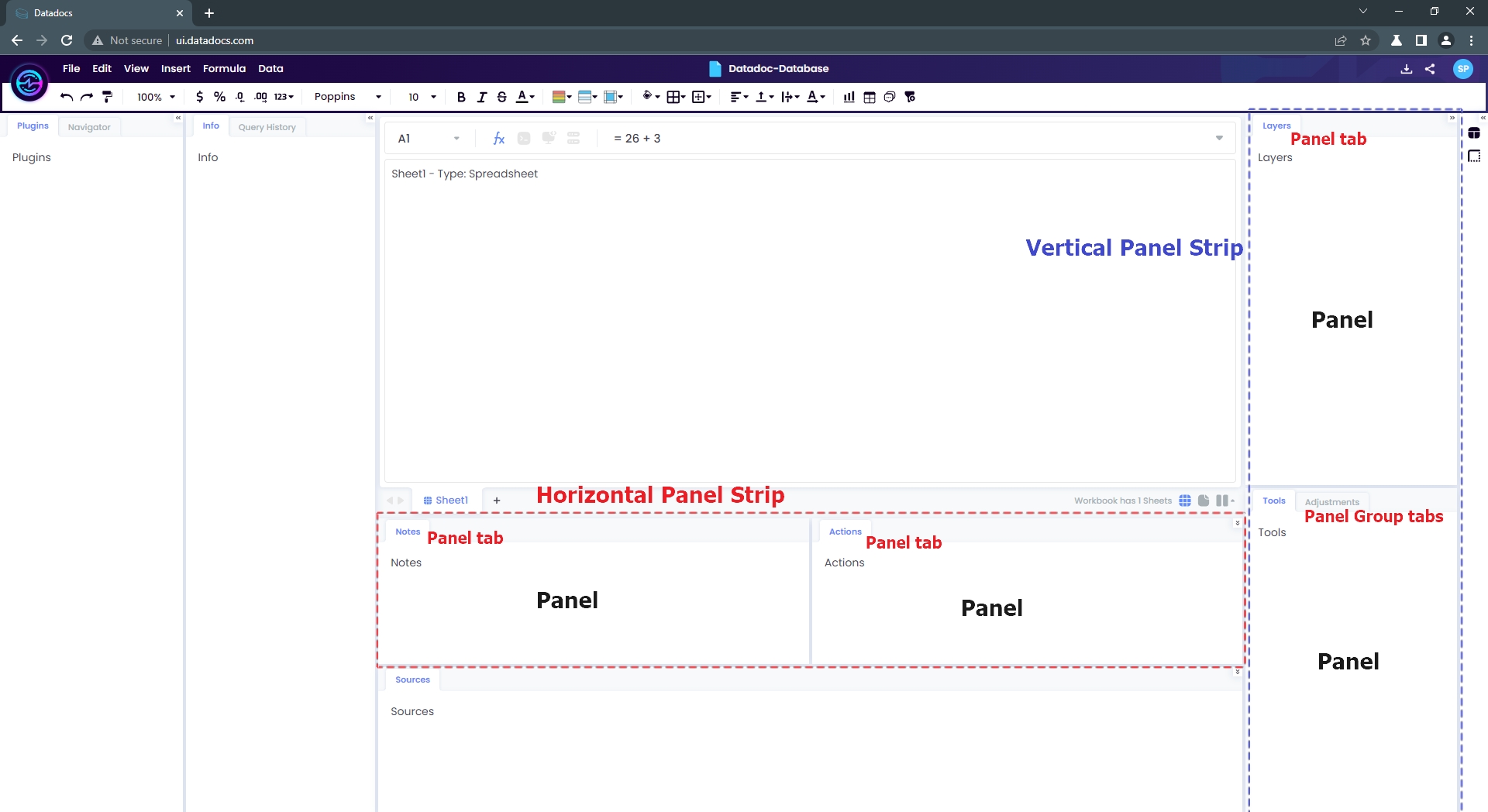Click the insert chart icon
Image resolution: width=1488 pixels, height=812 pixels.
(849, 97)
